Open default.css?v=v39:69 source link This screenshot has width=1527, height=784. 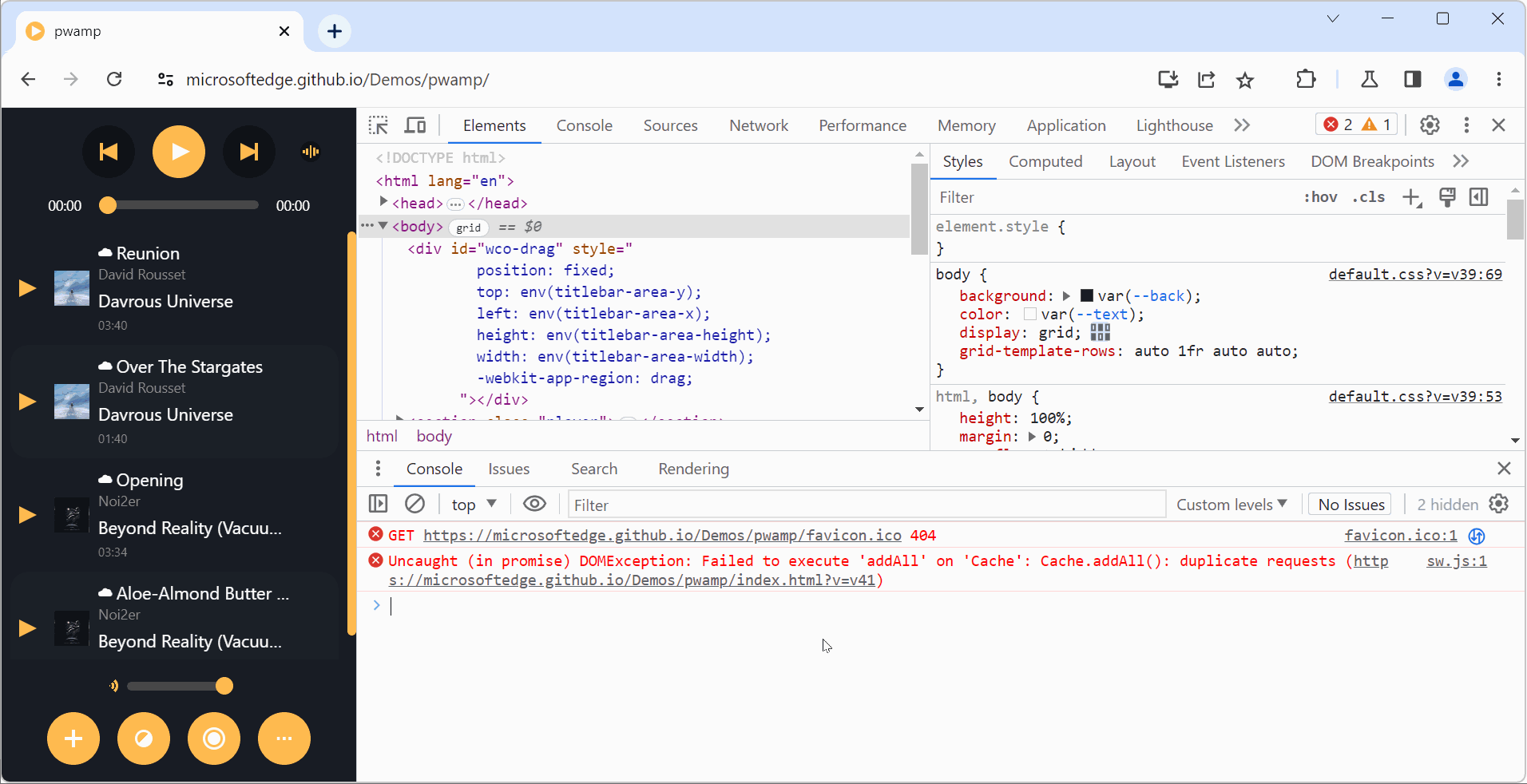[1415, 275]
